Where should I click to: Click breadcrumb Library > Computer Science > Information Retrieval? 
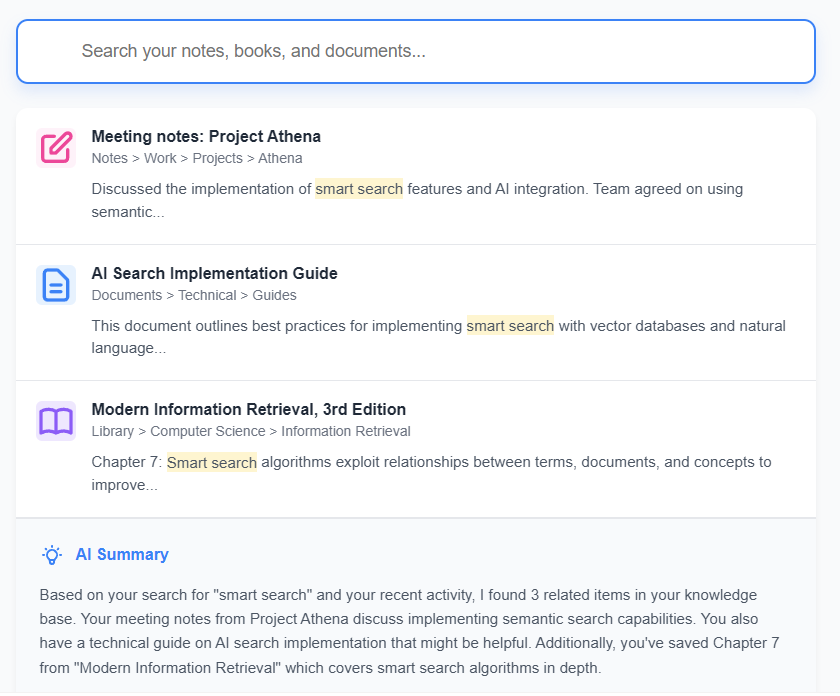click(251, 431)
